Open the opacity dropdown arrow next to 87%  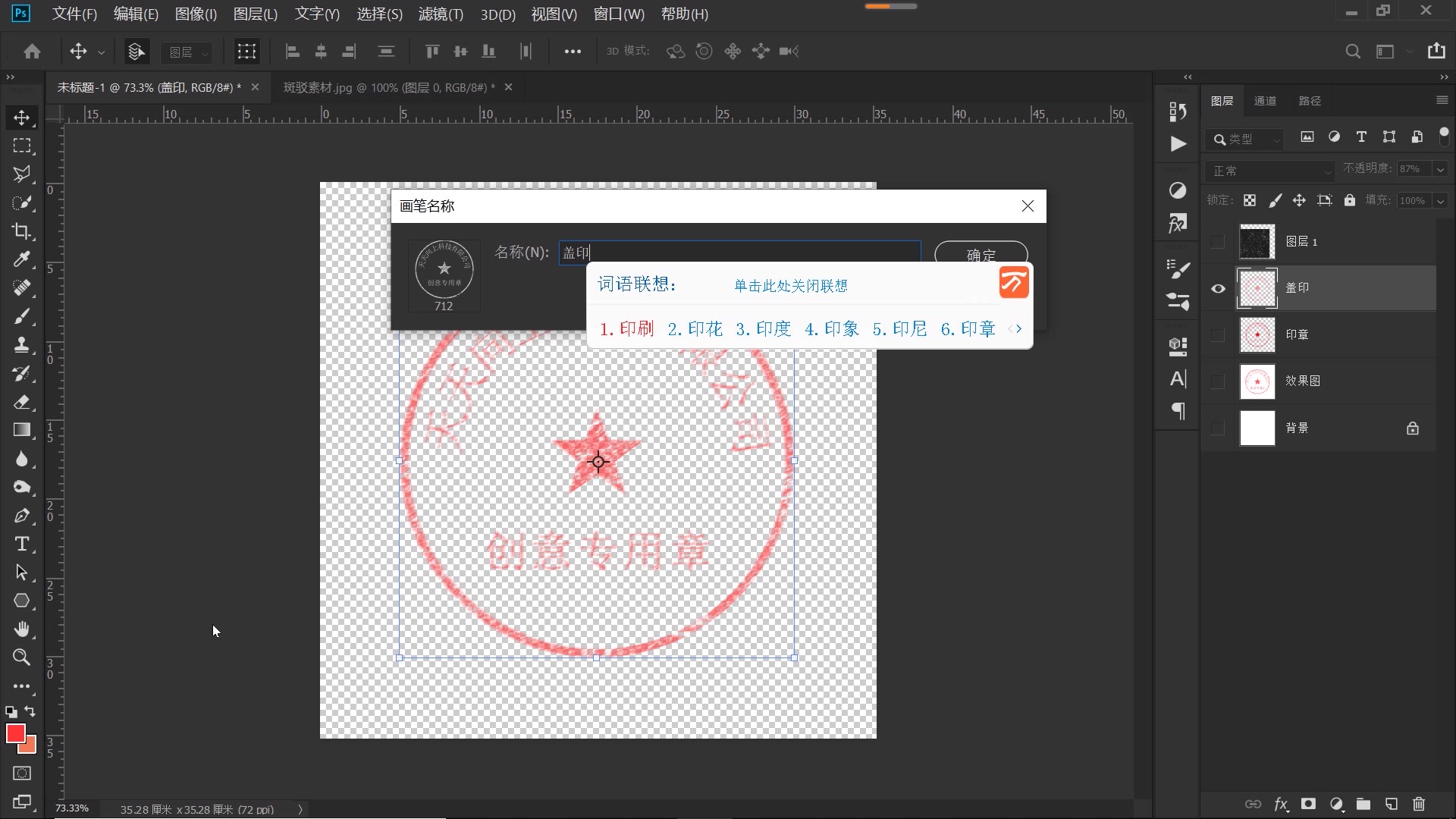tap(1439, 168)
